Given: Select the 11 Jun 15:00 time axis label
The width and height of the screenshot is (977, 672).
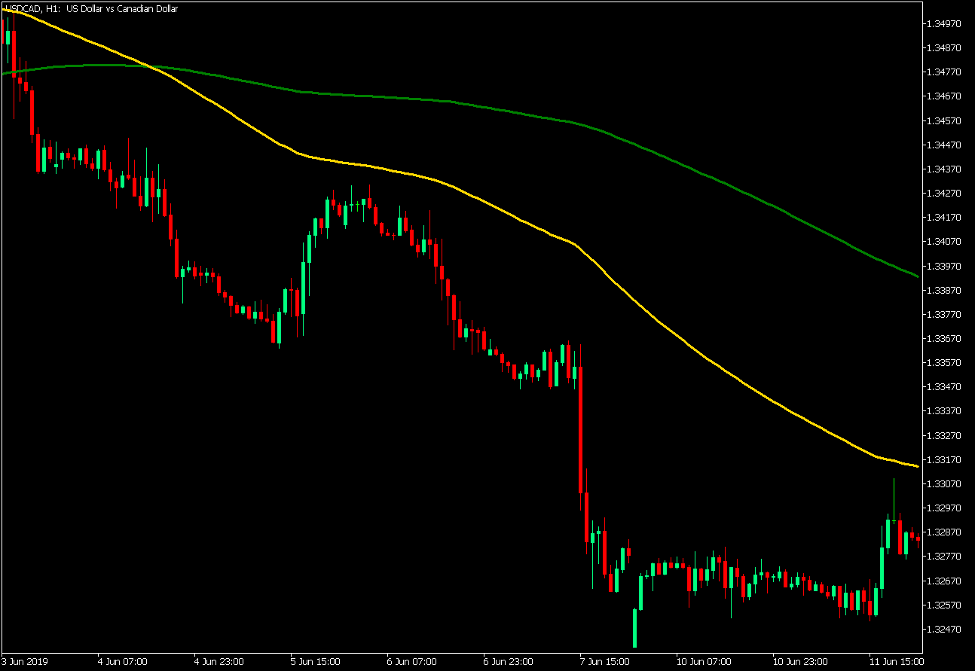Looking at the screenshot, I should 897,661.
